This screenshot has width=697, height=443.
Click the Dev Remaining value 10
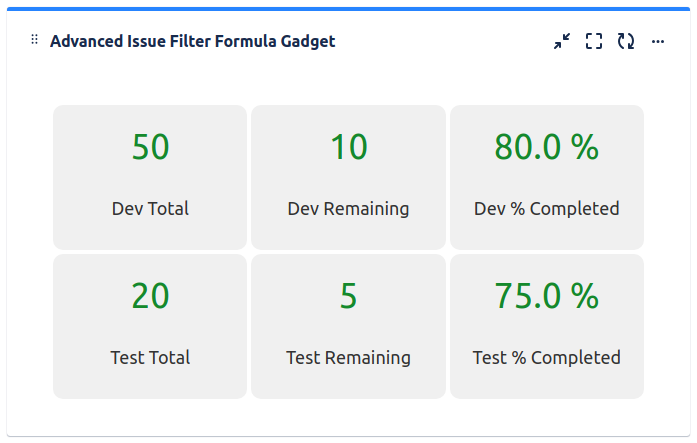pos(348,148)
